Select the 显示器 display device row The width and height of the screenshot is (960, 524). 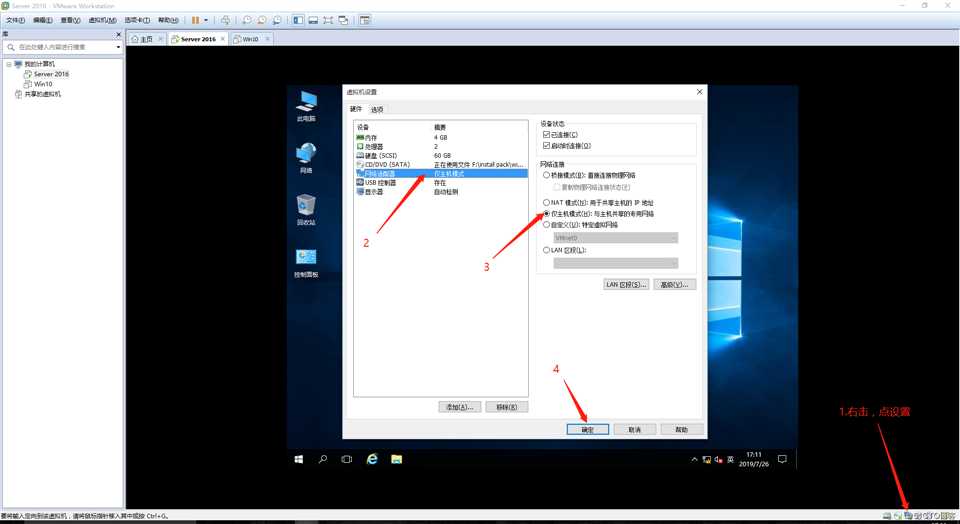coord(441,192)
